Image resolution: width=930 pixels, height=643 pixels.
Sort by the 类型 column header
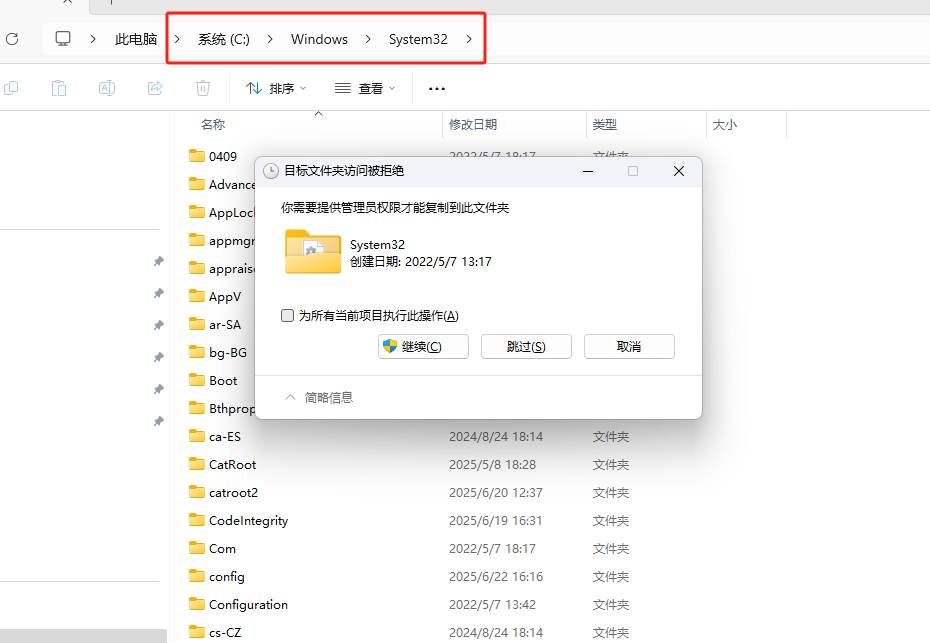[604, 125]
